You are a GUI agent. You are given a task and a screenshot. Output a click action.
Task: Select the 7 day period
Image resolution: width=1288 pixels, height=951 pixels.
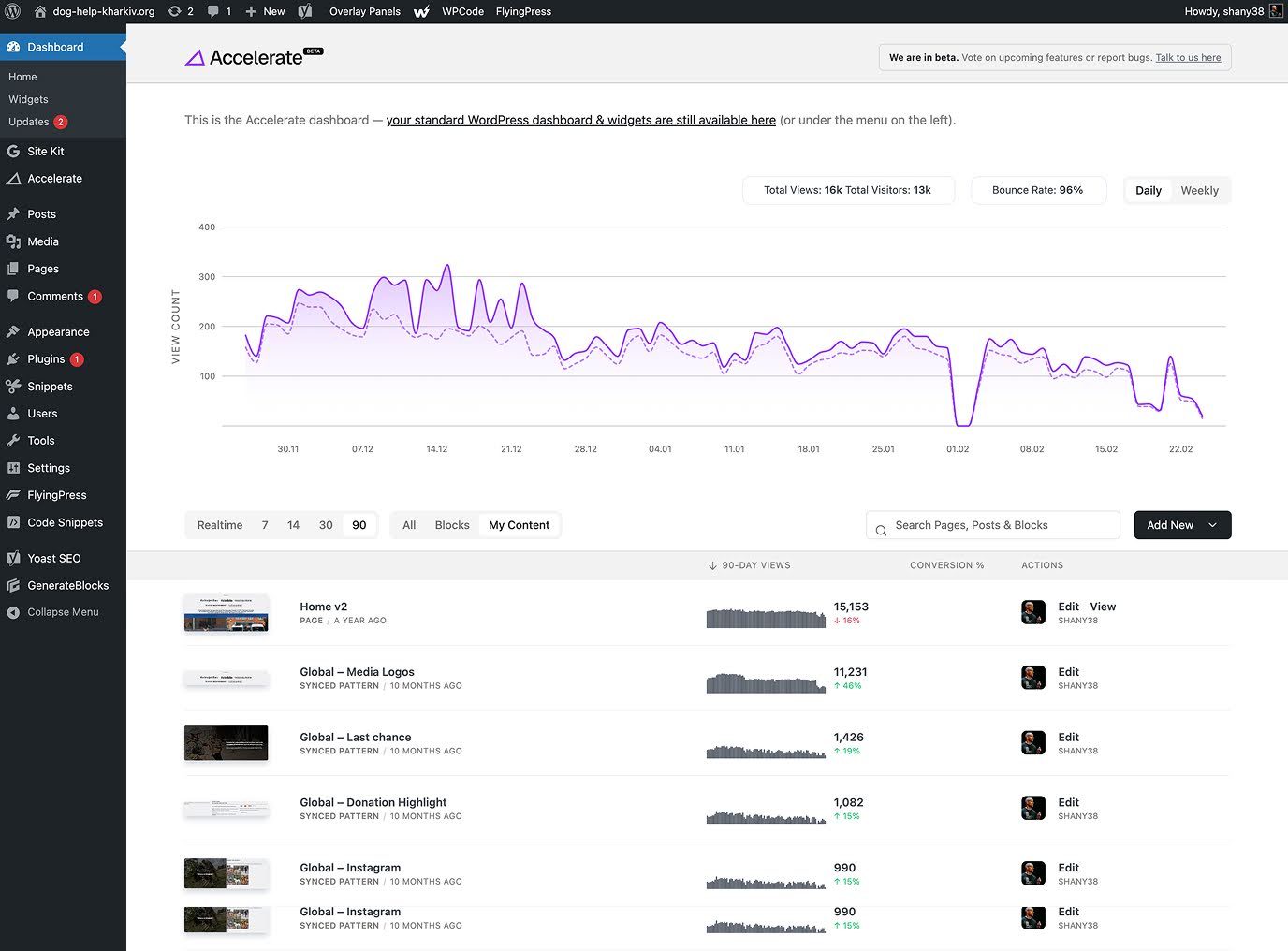click(x=265, y=525)
